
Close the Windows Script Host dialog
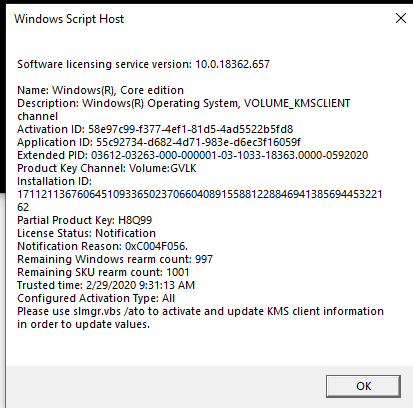coord(401,18)
